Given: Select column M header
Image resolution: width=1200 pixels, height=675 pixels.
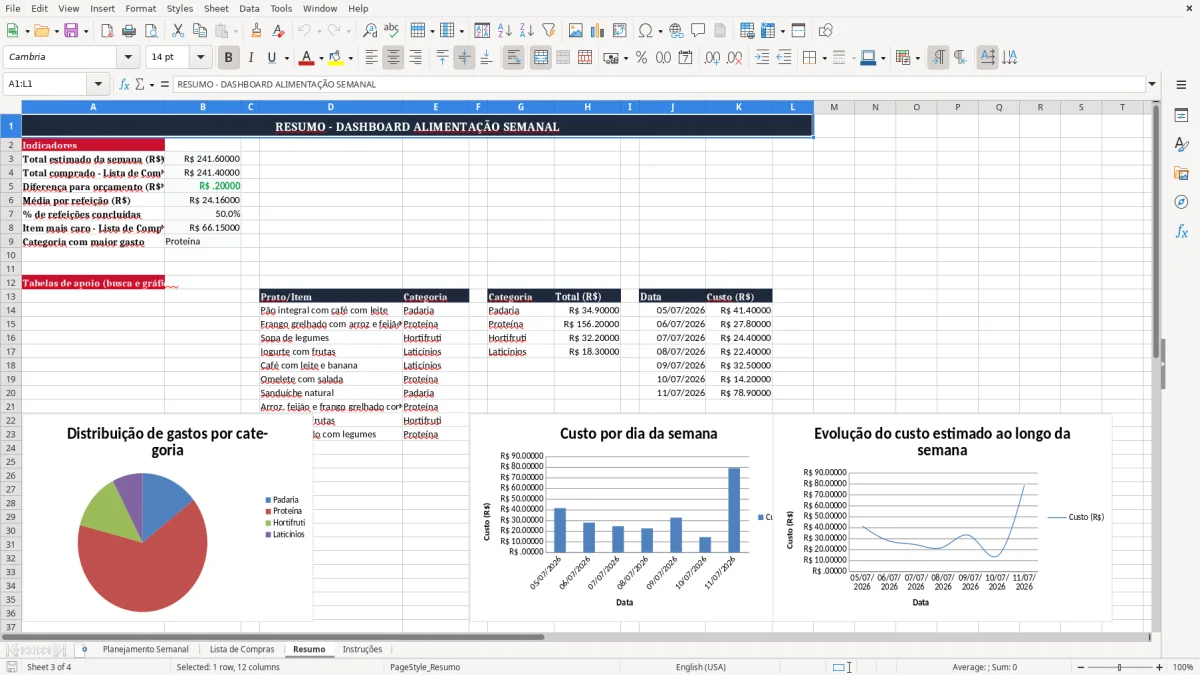Looking at the screenshot, I should tap(833, 107).
